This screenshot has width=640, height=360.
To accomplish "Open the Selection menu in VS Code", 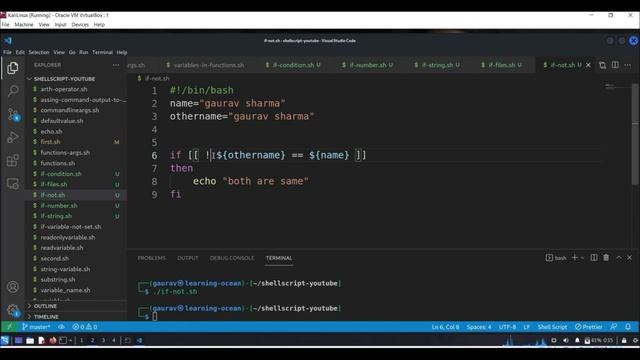I will 39,52.
